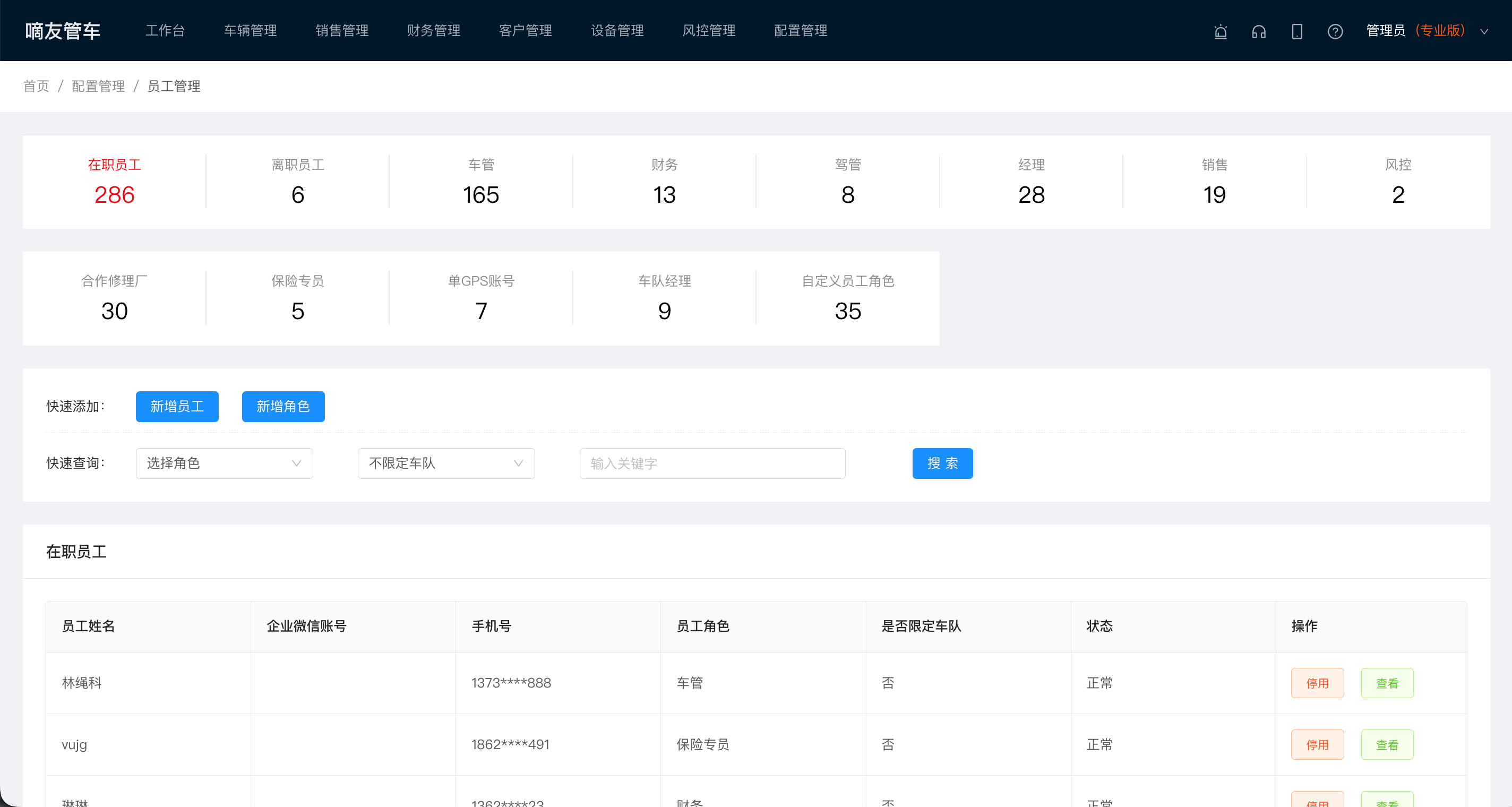Focus the 输入关键字 keyword field
The width and height of the screenshot is (1512, 807).
click(x=712, y=463)
